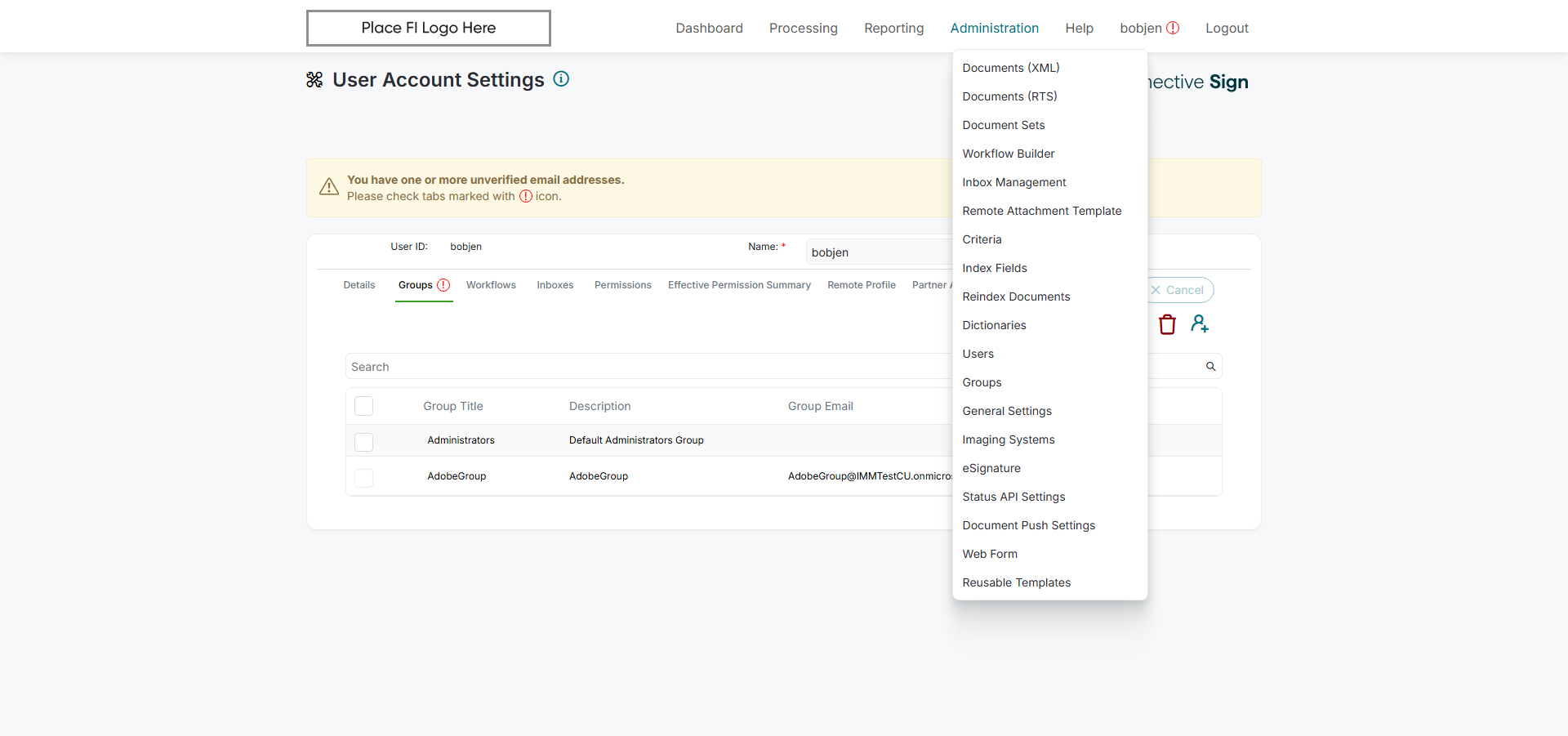Check the AdobeGroup row checkbox
Screen dimensions: 1568x736
[364, 477]
